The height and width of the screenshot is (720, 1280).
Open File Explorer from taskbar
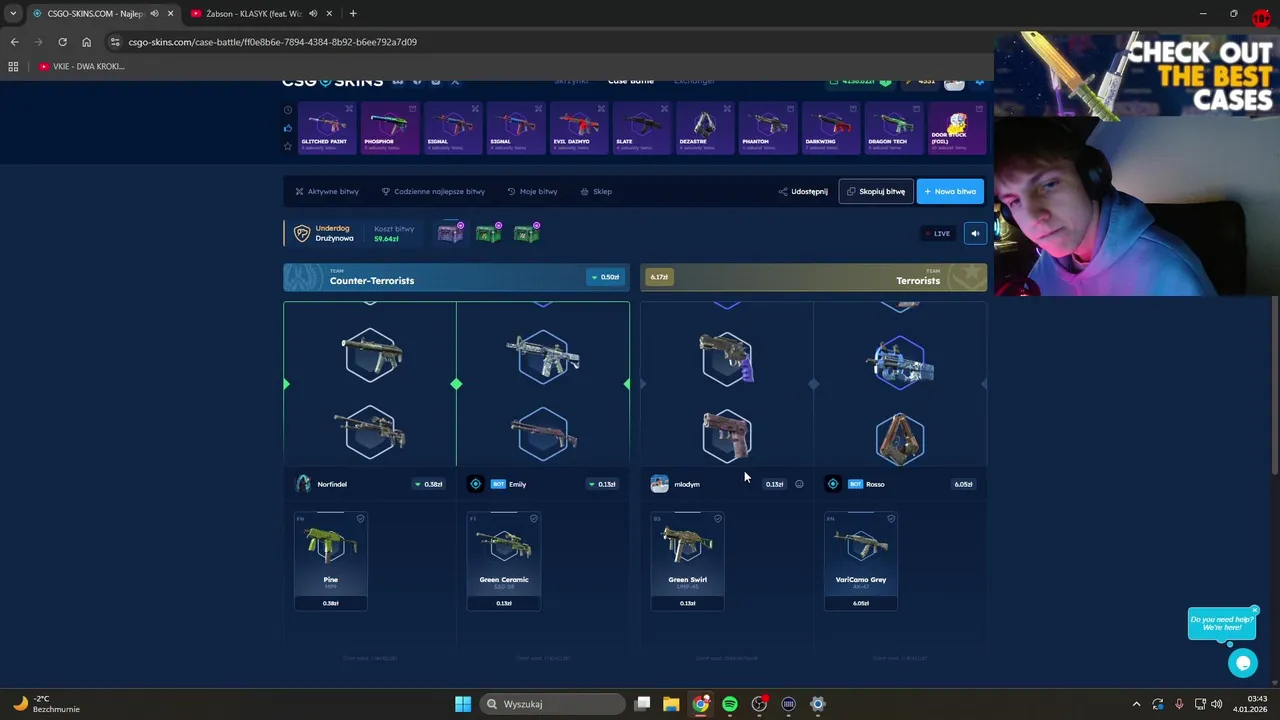[671, 704]
